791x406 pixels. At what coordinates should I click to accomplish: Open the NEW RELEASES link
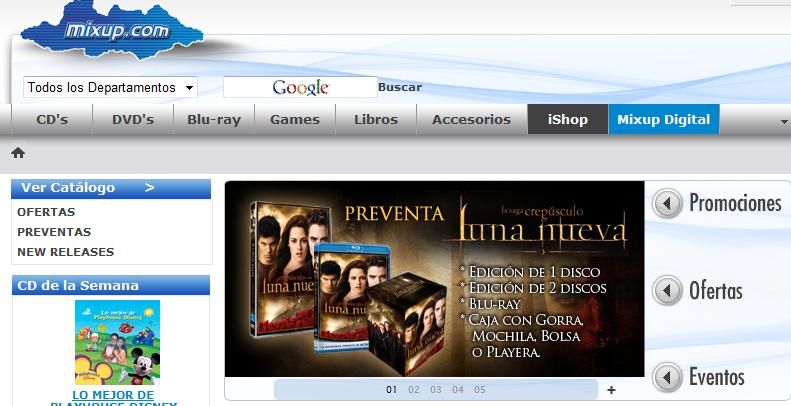66,252
